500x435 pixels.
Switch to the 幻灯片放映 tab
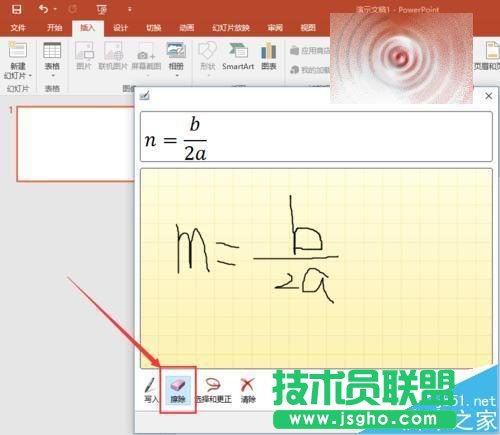point(231,28)
